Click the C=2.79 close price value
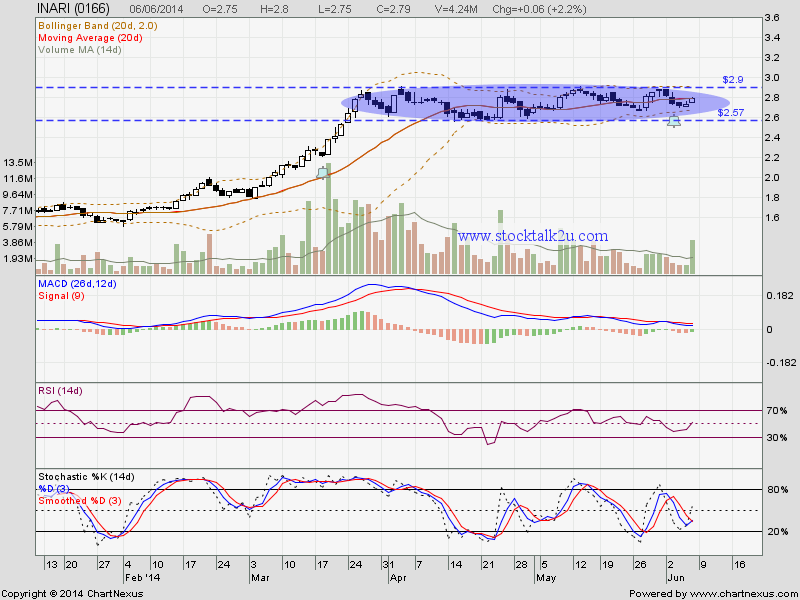800x600 pixels. click(x=391, y=9)
